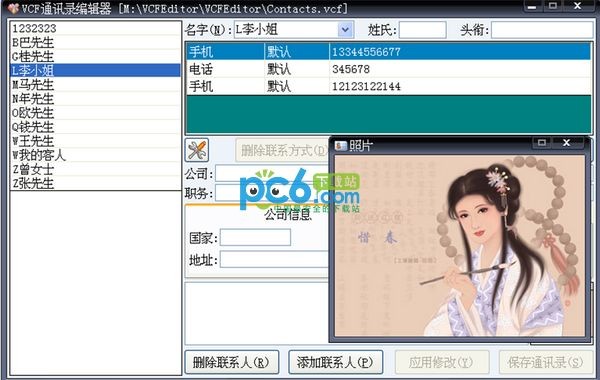
Task: Open the 名字 name dropdown arrow
Action: (345, 30)
